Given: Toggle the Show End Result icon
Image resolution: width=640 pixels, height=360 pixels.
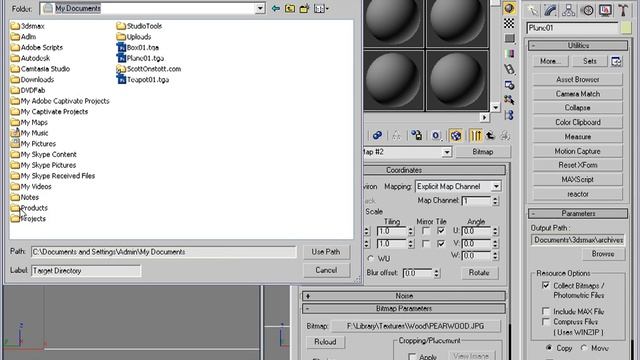Looking at the screenshot, I should pos(476,135).
